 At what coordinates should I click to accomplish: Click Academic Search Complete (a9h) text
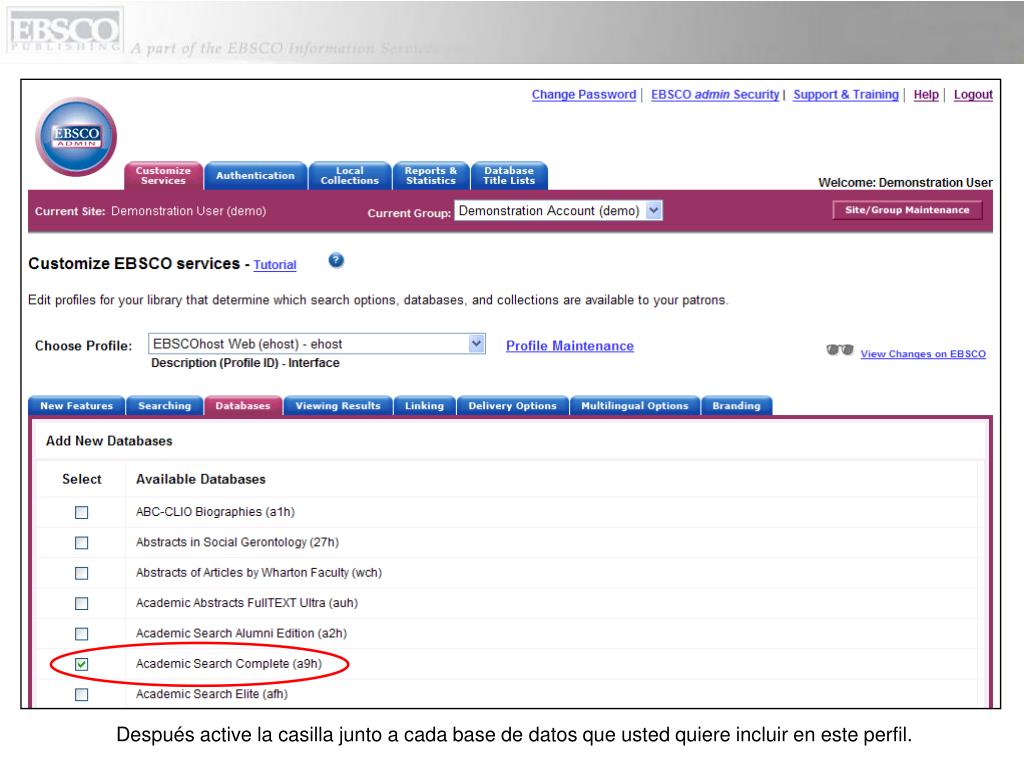229,664
